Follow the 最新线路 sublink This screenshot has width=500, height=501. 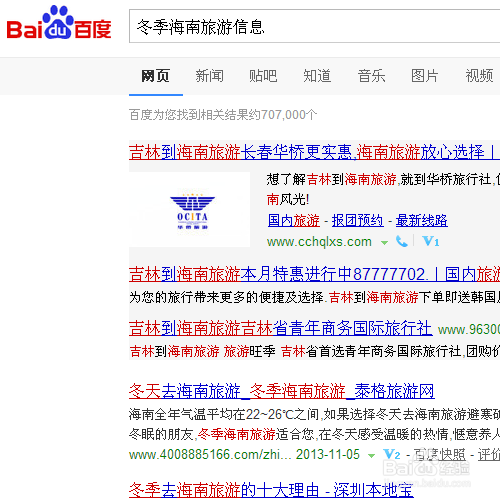click(422, 220)
